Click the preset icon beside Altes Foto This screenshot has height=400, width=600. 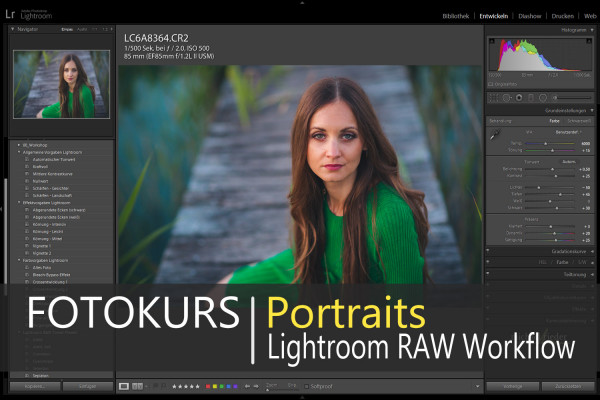tap(27, 268)
